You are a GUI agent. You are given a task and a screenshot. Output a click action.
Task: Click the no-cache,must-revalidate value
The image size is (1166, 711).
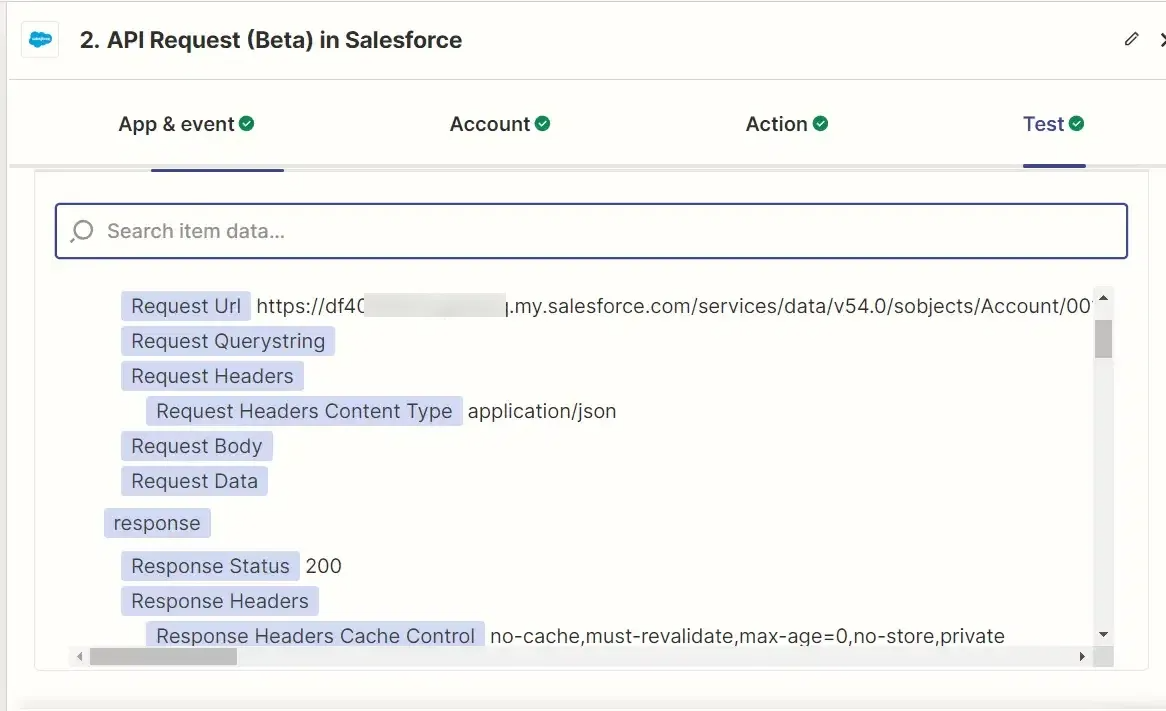pos(747,636)
